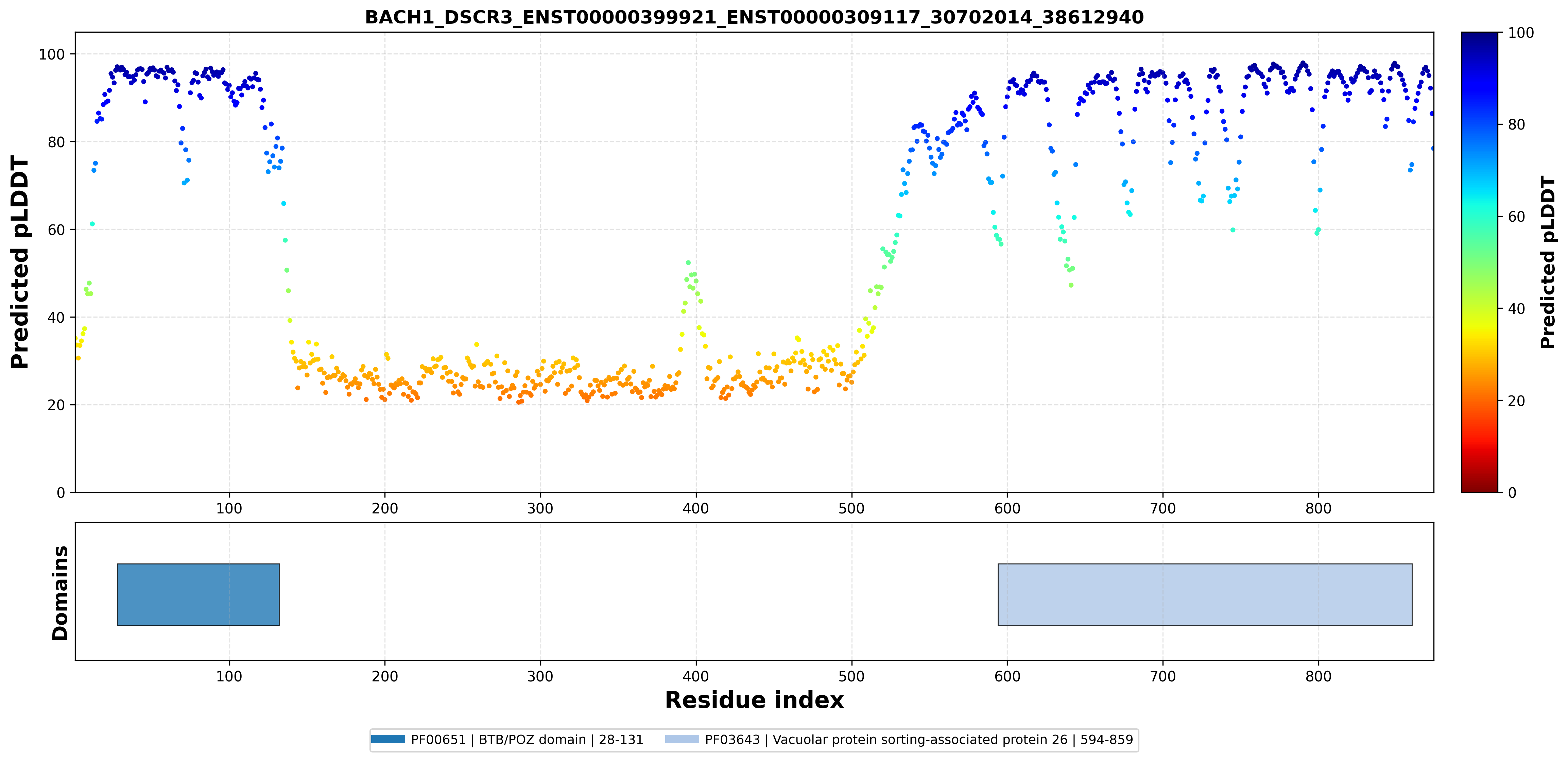Click the colorbar Predicted pLDDT label
This screenshot has width=1568, height=762.
1548,262
